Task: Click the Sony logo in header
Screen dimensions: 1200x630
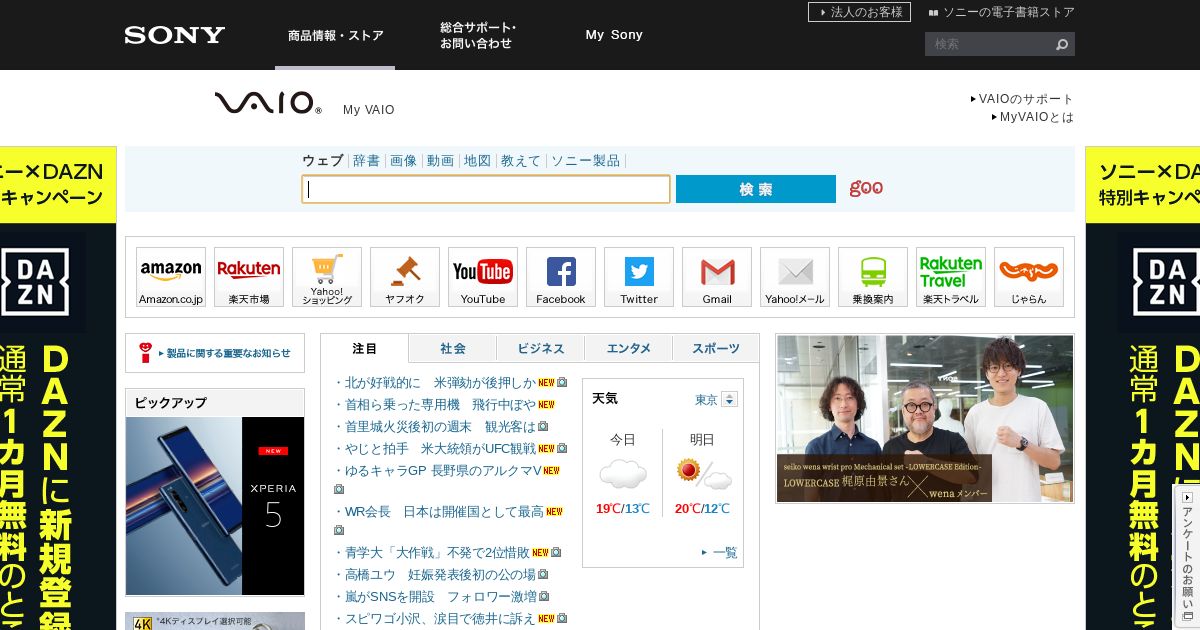Action: (175, 35)
